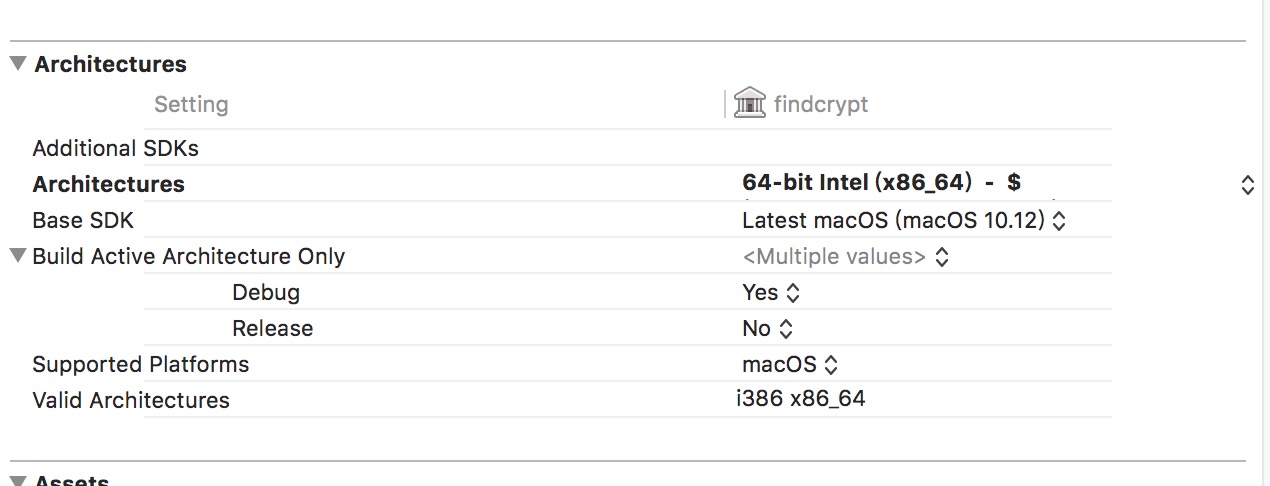Collapse Build Active Architecture Only disclosure triangle

17,256
